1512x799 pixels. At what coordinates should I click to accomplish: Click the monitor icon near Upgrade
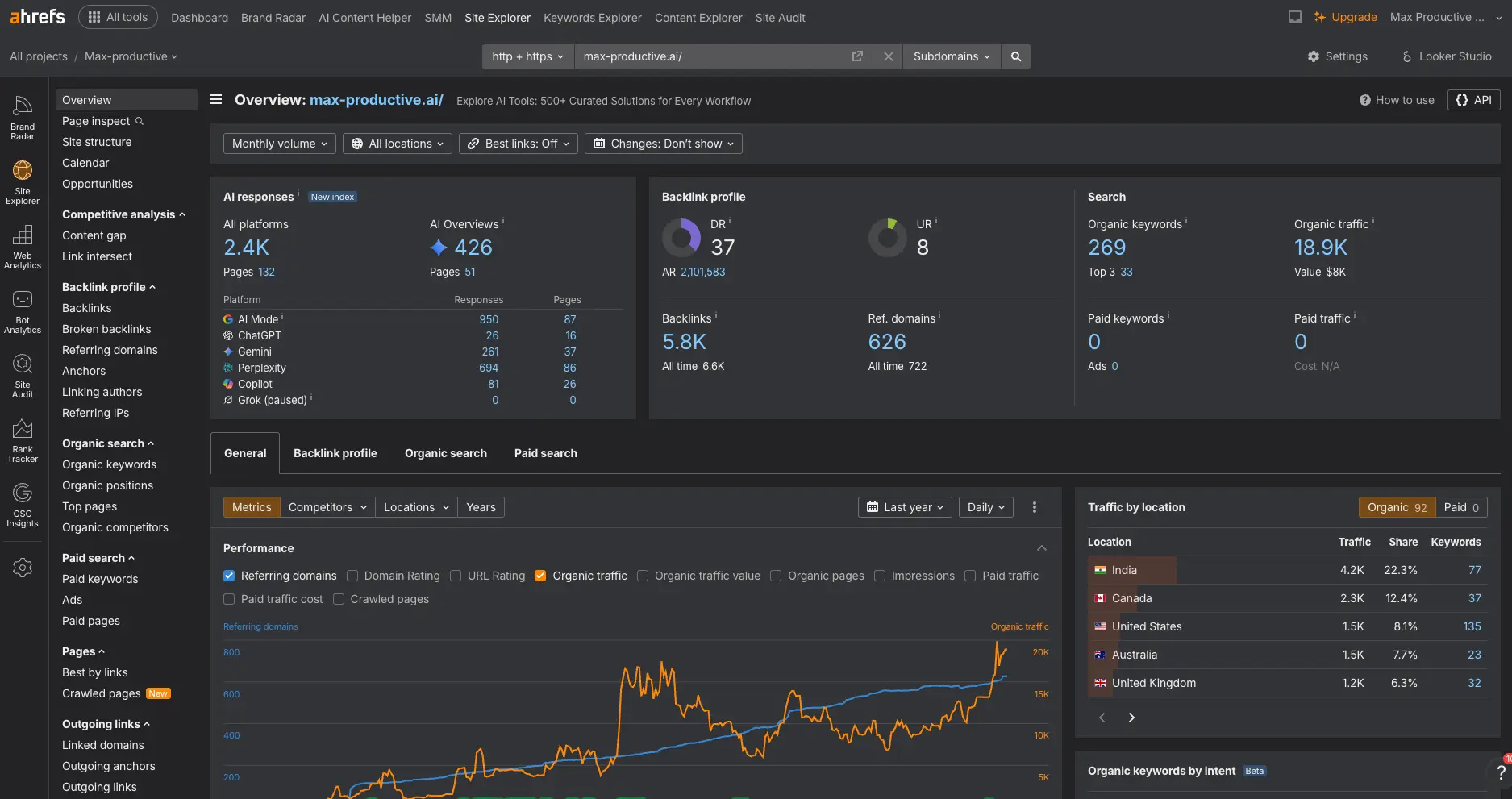click(1295, 17)
